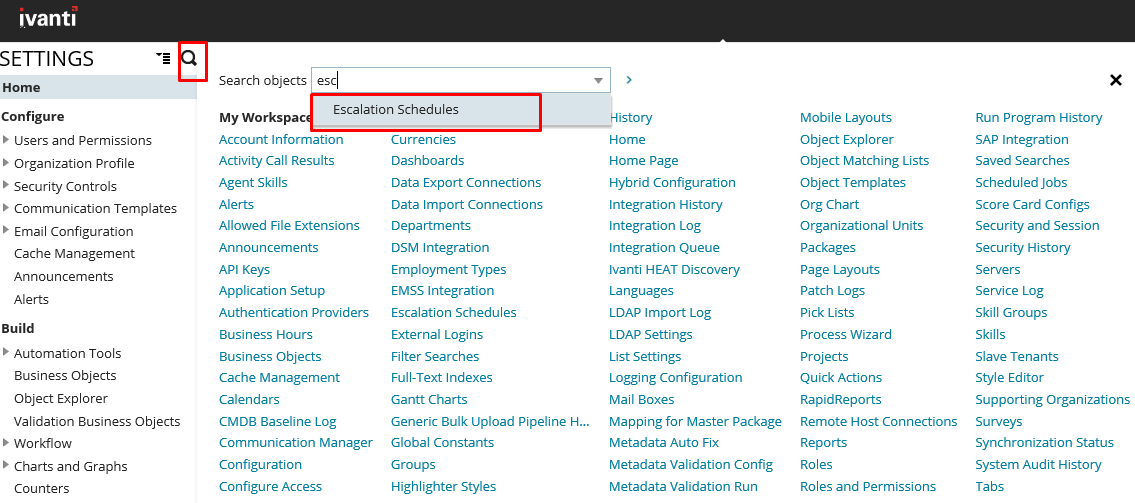Open Cache Management in the sidebar
This screenshot has height=503, width=1135.
point(74,254)
